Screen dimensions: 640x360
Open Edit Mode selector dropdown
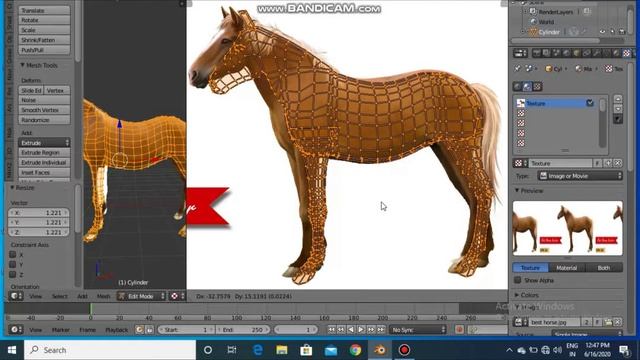point(141,296)
